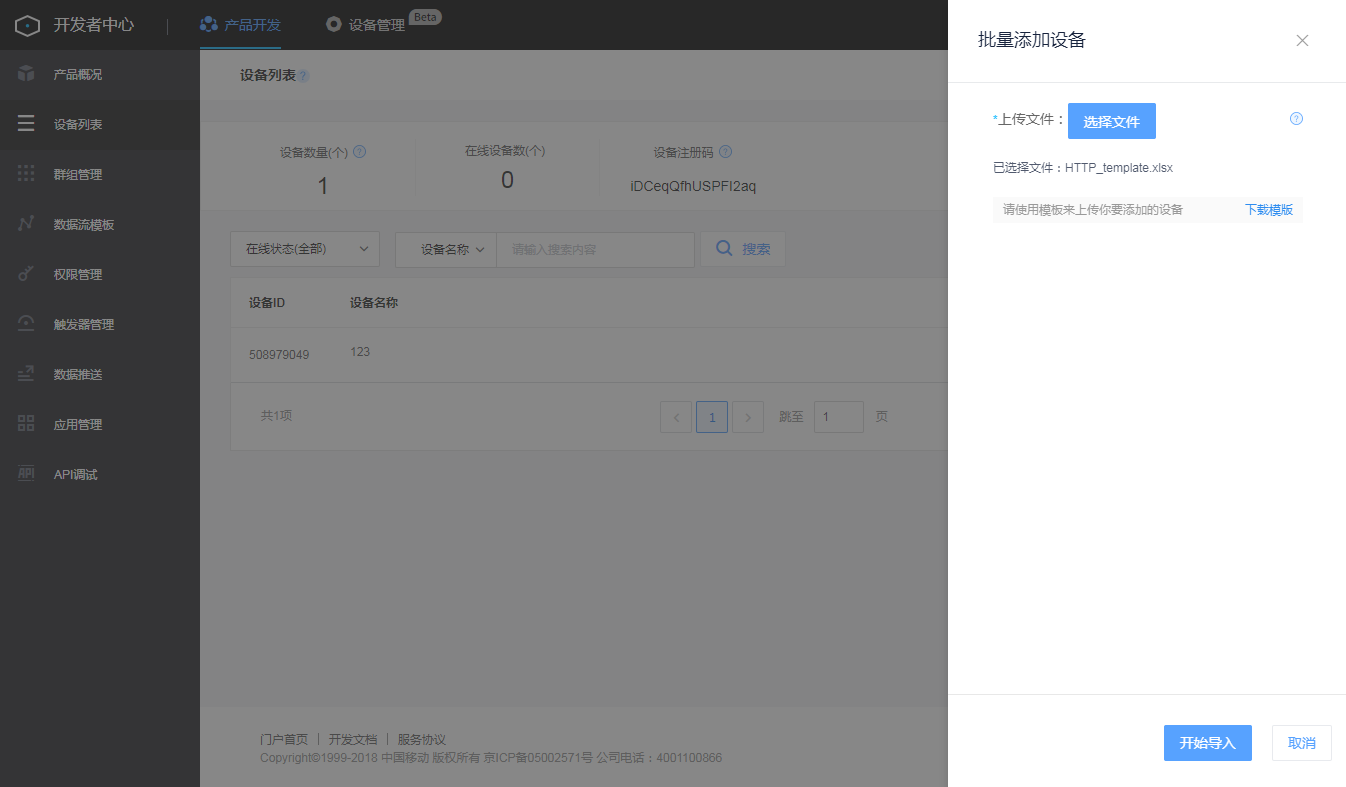Close the 批量添加设备 panel

click(1302, 41)
